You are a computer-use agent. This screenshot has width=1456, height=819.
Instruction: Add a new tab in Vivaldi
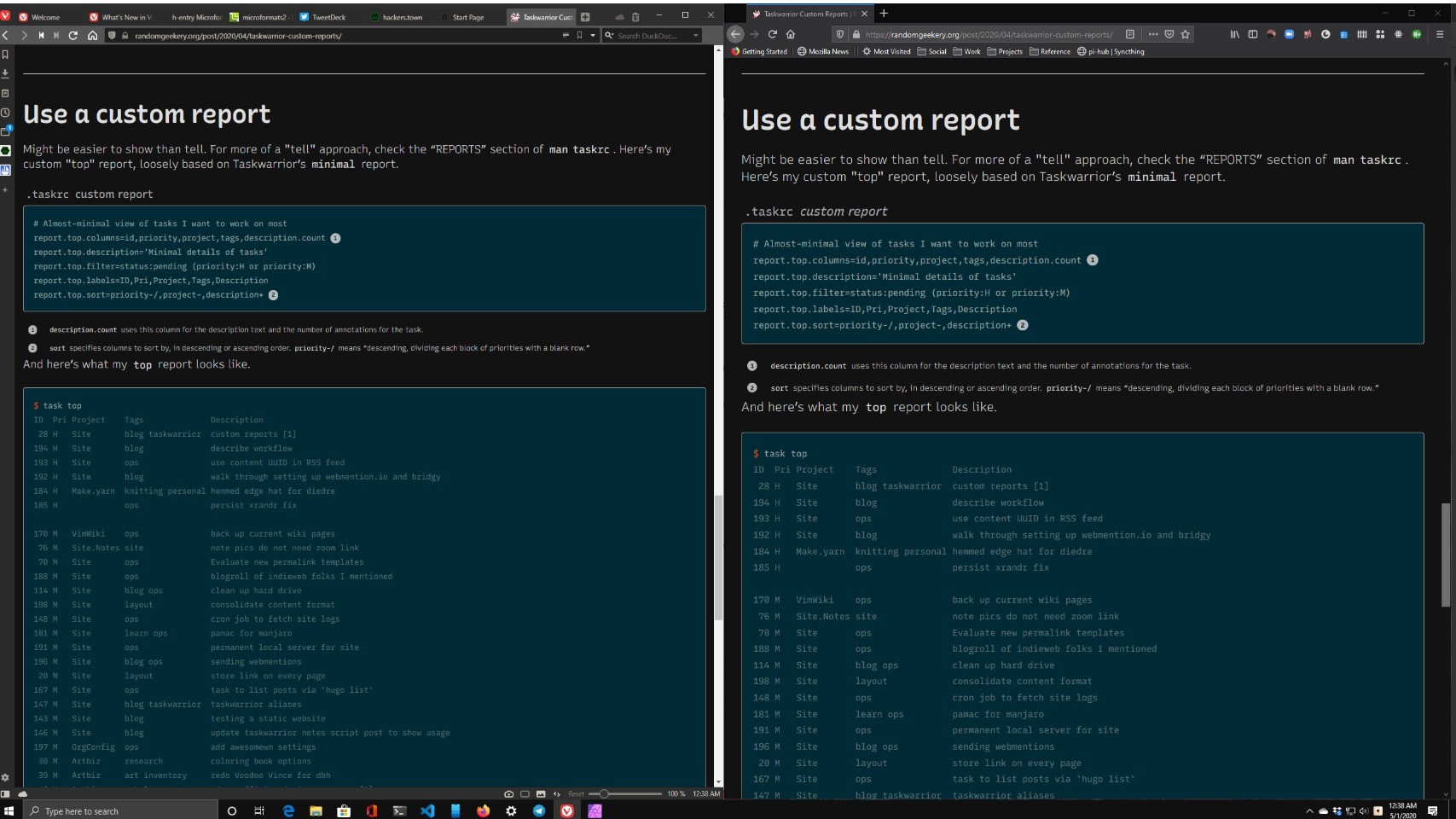[x=585, y=16]
